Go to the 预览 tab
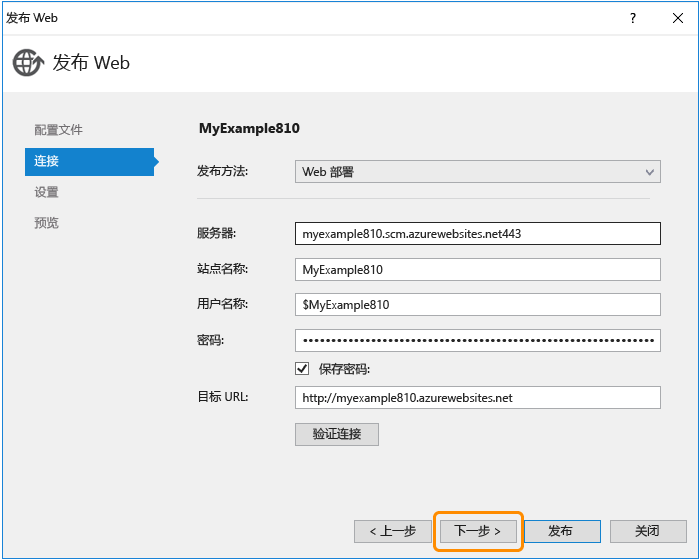Viewport: 700px width, 559px height. click(x=46, y=223)
